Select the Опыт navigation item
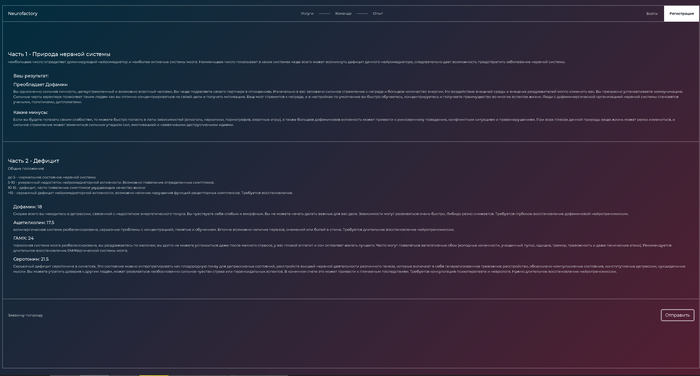The height and width of the screenshot is (376, 700). [378, 13]
